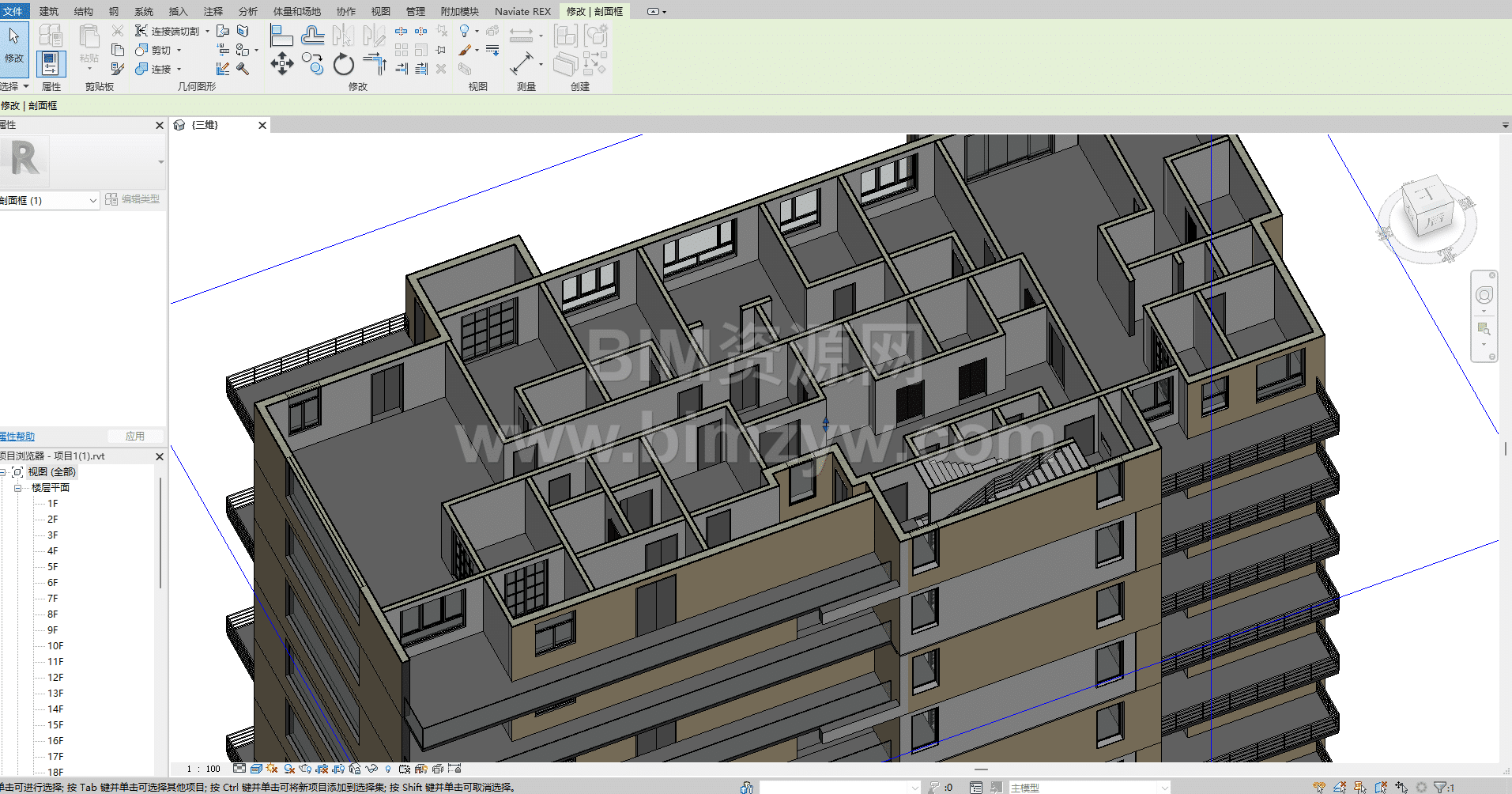Expand the 连接 dropdown arrow

[179, 70]
